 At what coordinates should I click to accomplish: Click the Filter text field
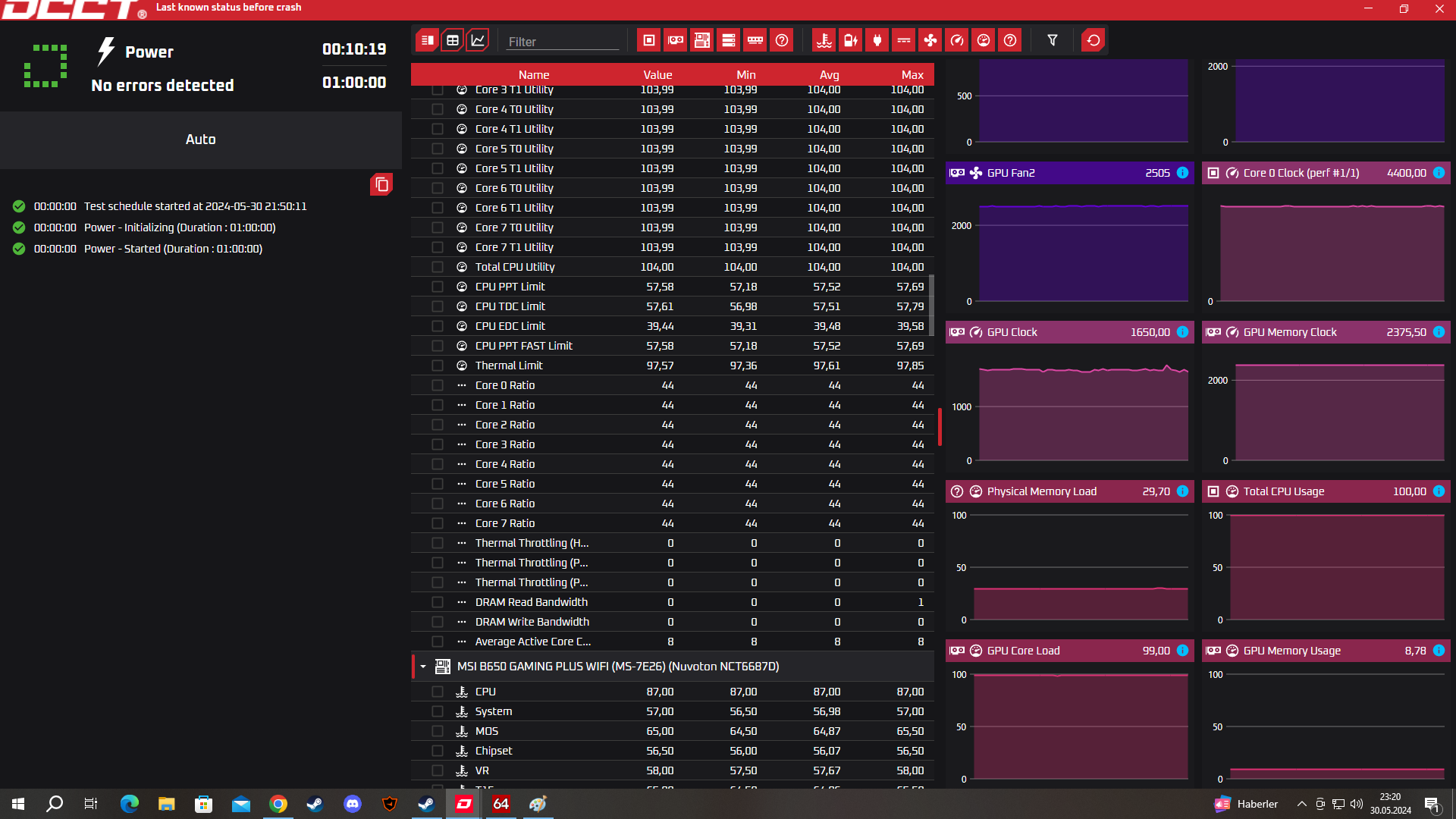563,42
